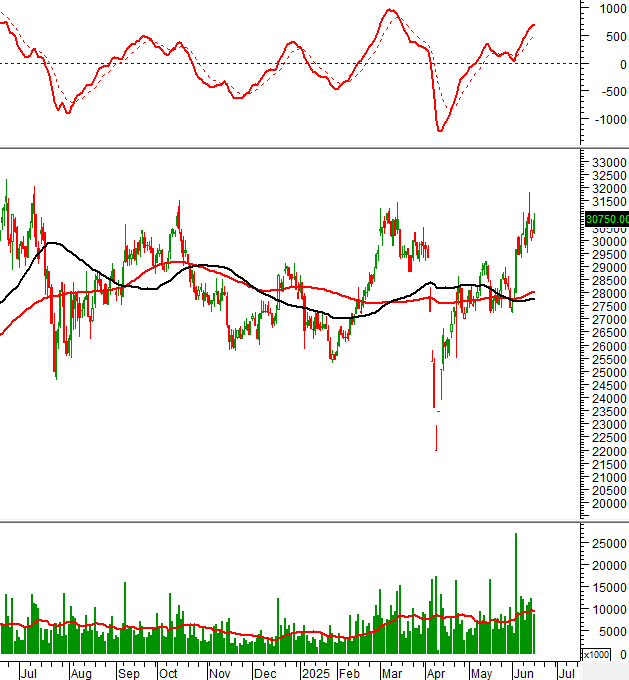The height and width of the screenshot is (680, 629).
Task: Click the 26500 price axis label
Action: pyautogui.click(x=609, y=333)
